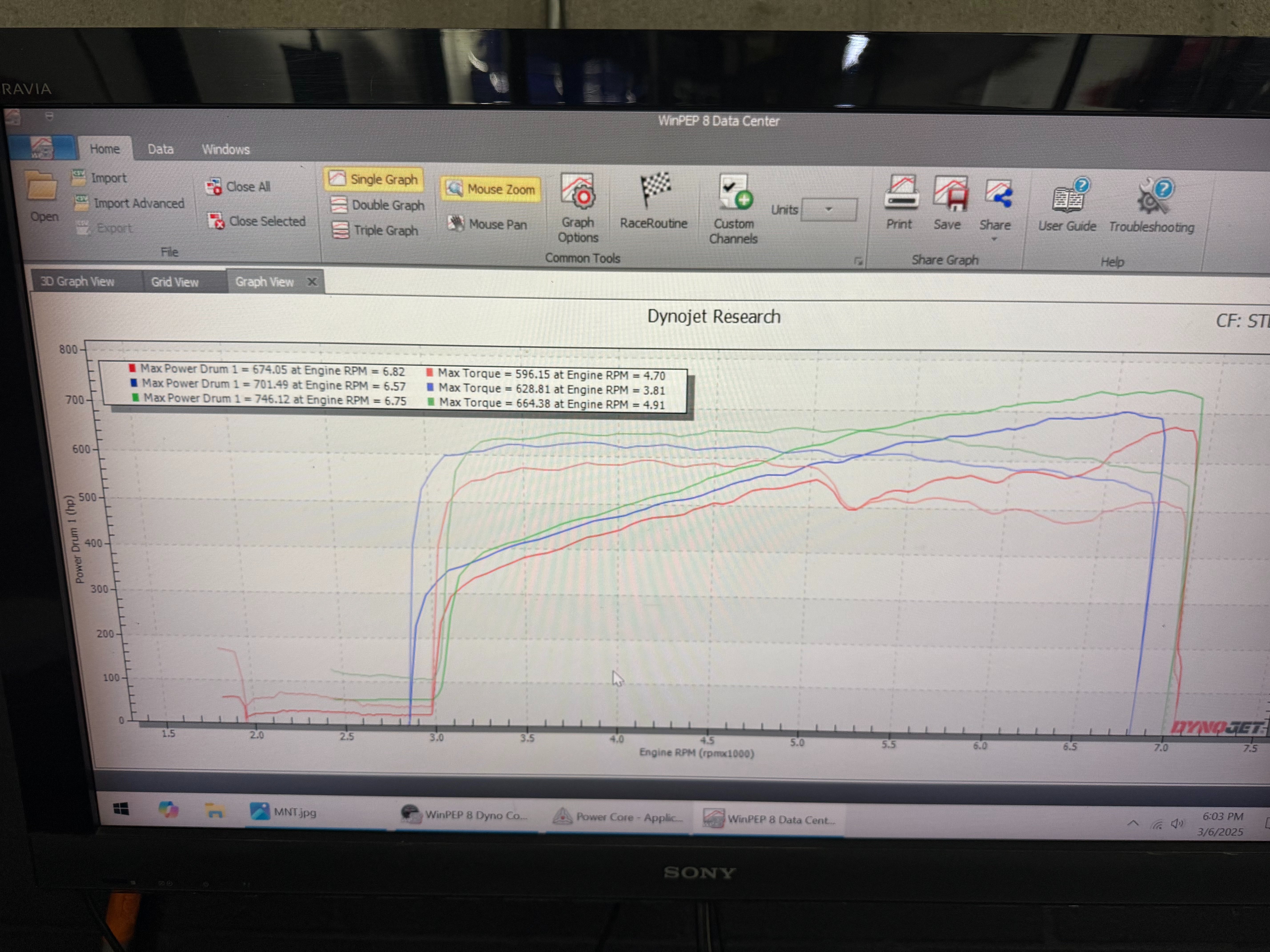
Task: Click green Max Torque 664.38 legend swatch
Action: 431,402
